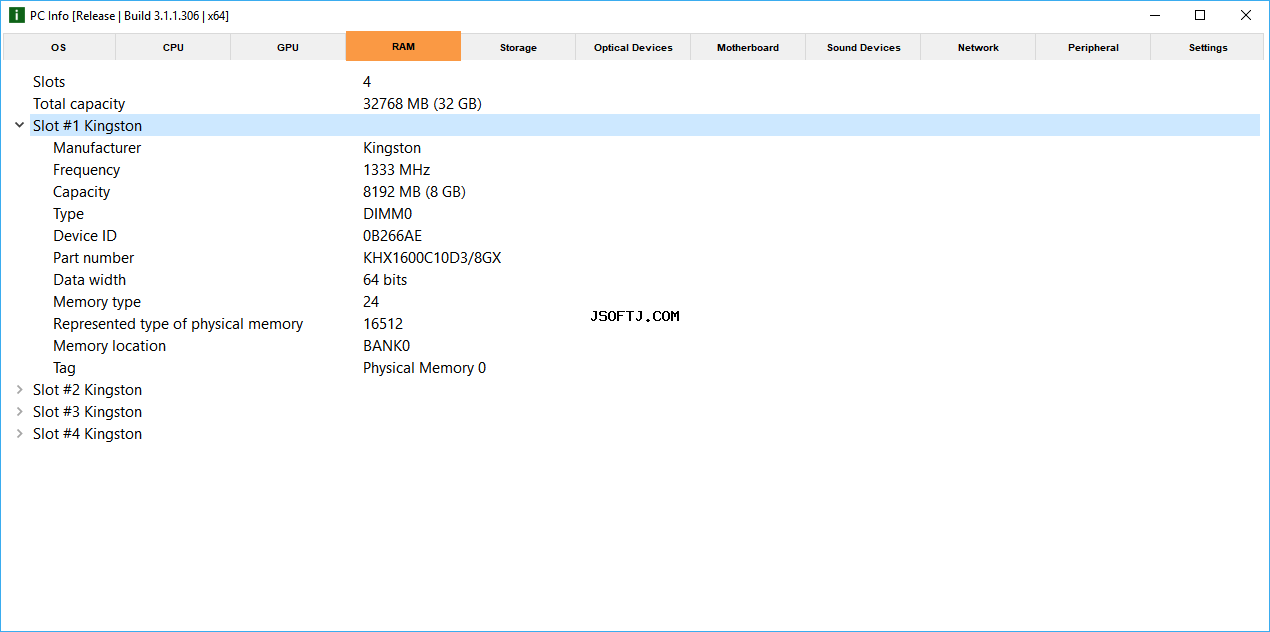Image resolution: width=1270 pixels, height=632 pixels.
Task: Click the PC Info app icon in title bar
Action: point(16,15)
